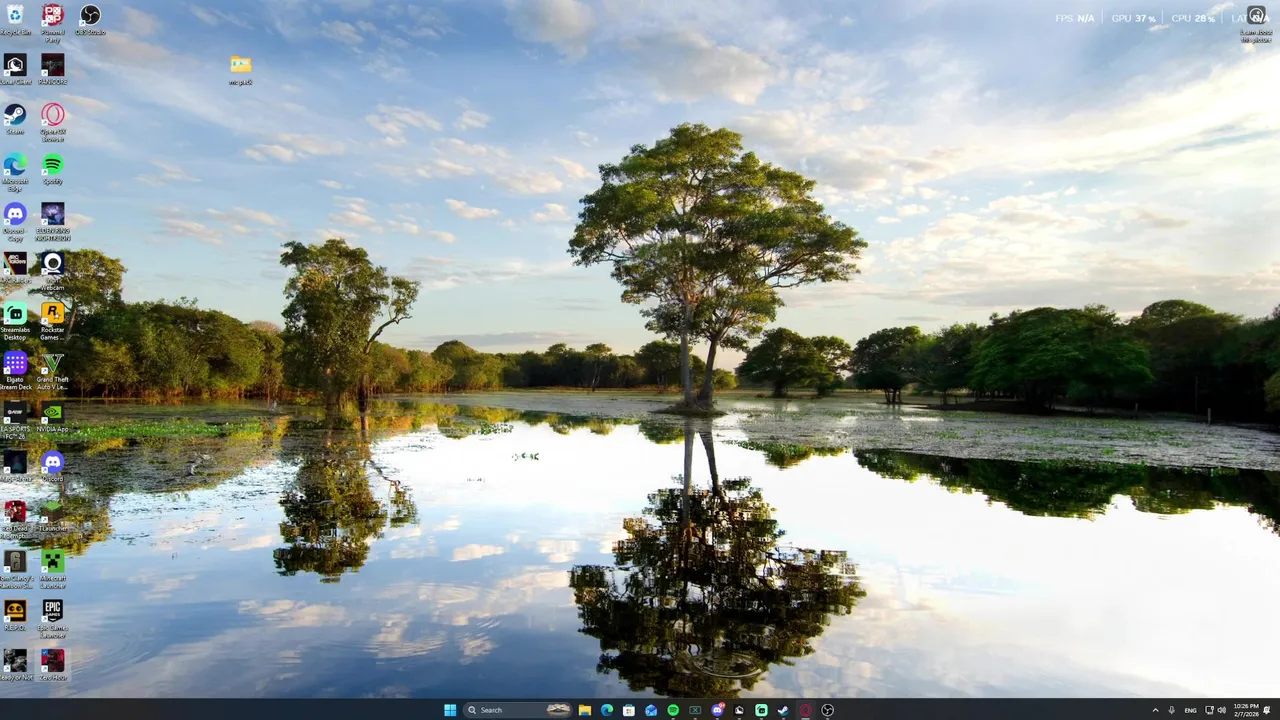Launch Pummel Party from the desktop
Viewport: 1280px width, 720px height.
(53, 22)
